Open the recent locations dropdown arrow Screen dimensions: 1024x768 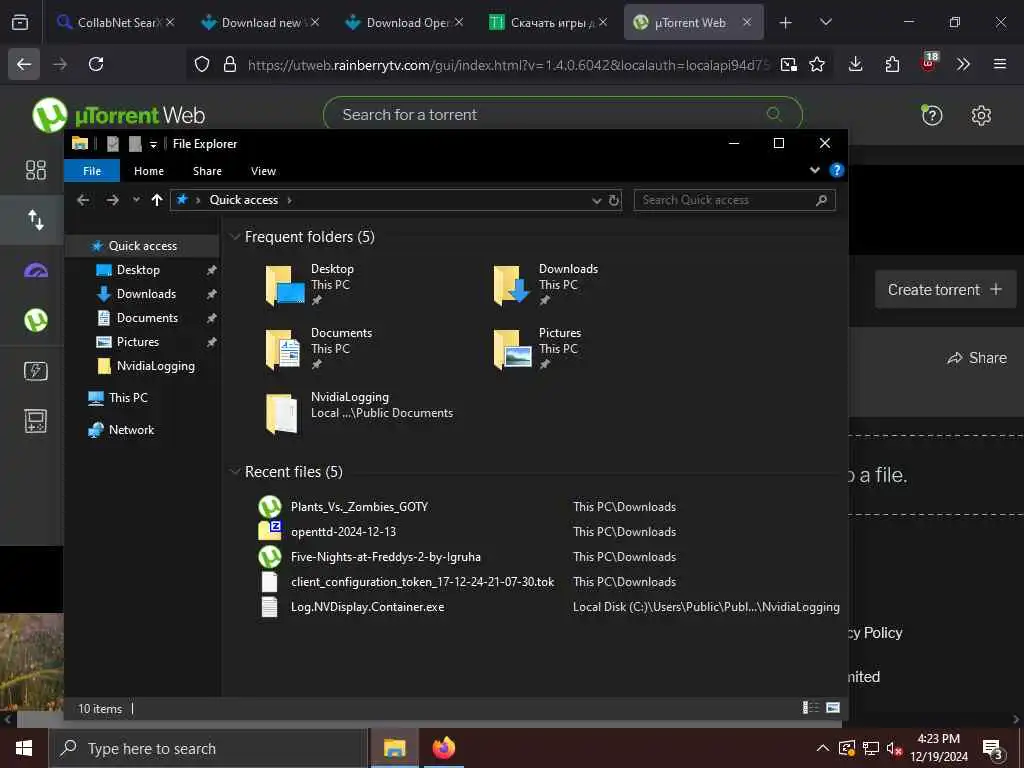pyautogui.click(x=136, y=200)
